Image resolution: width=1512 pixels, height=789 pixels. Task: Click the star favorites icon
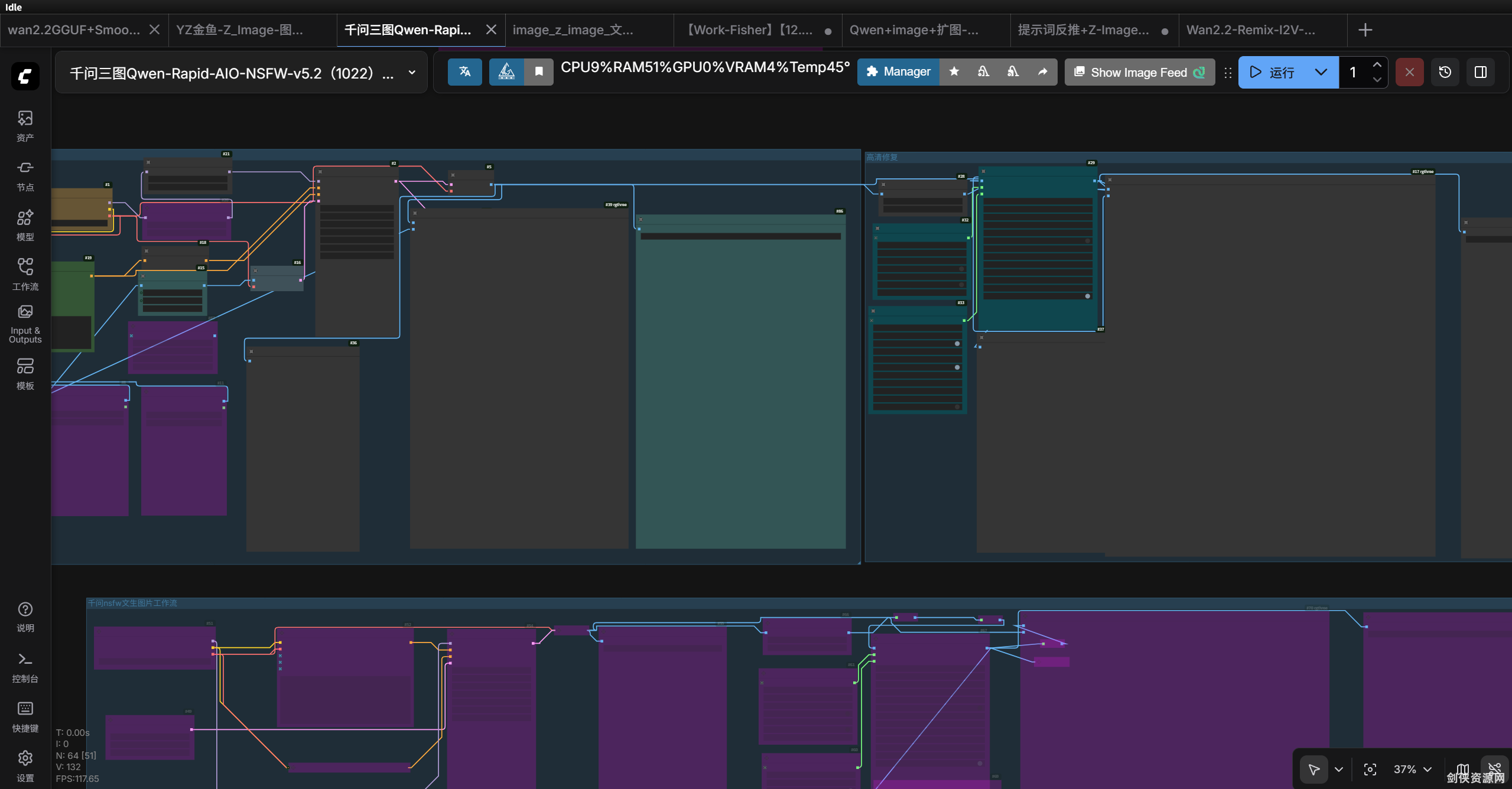point(954,72)
